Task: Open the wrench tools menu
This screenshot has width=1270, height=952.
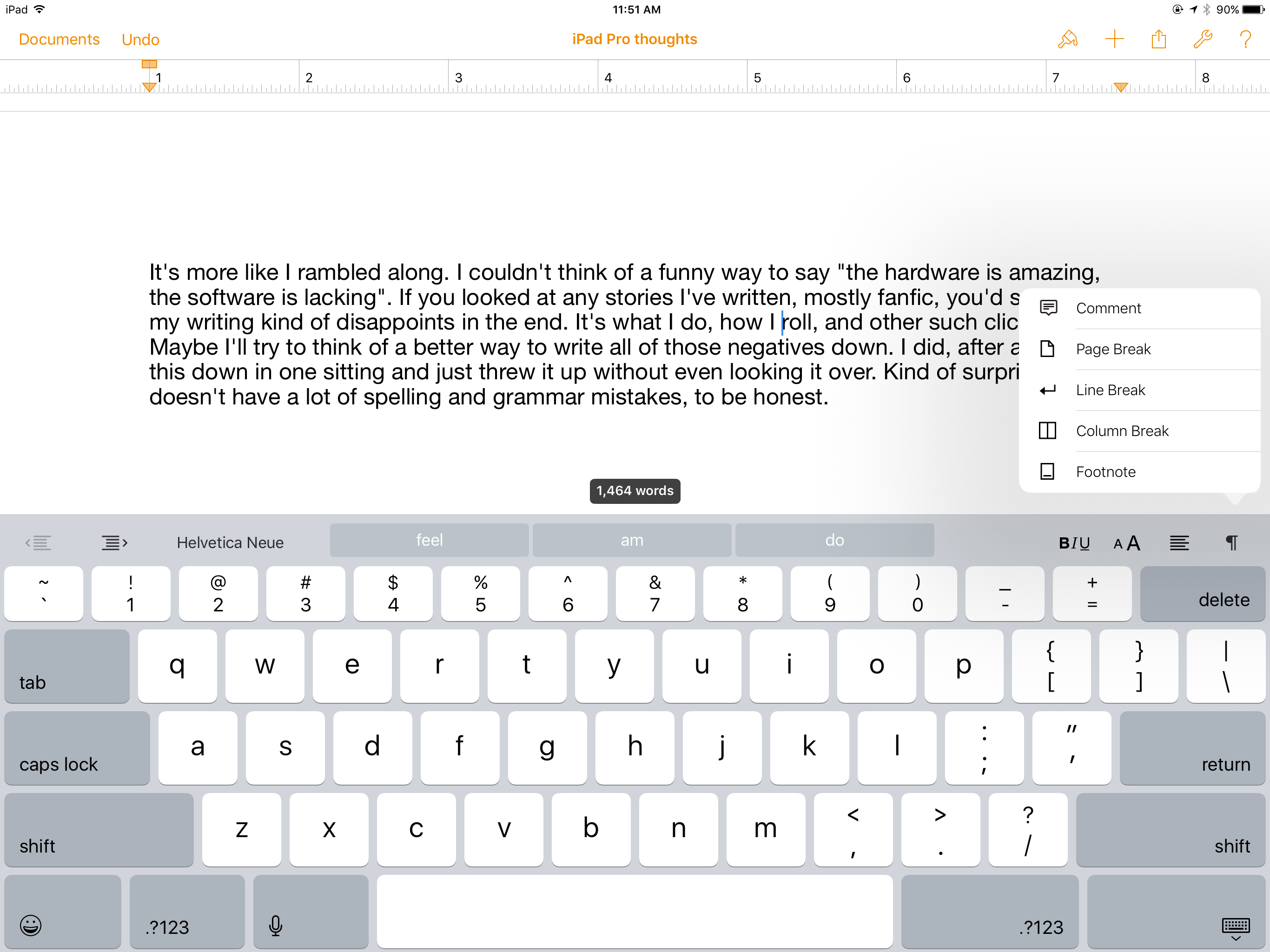Action: click(1202, 39)
